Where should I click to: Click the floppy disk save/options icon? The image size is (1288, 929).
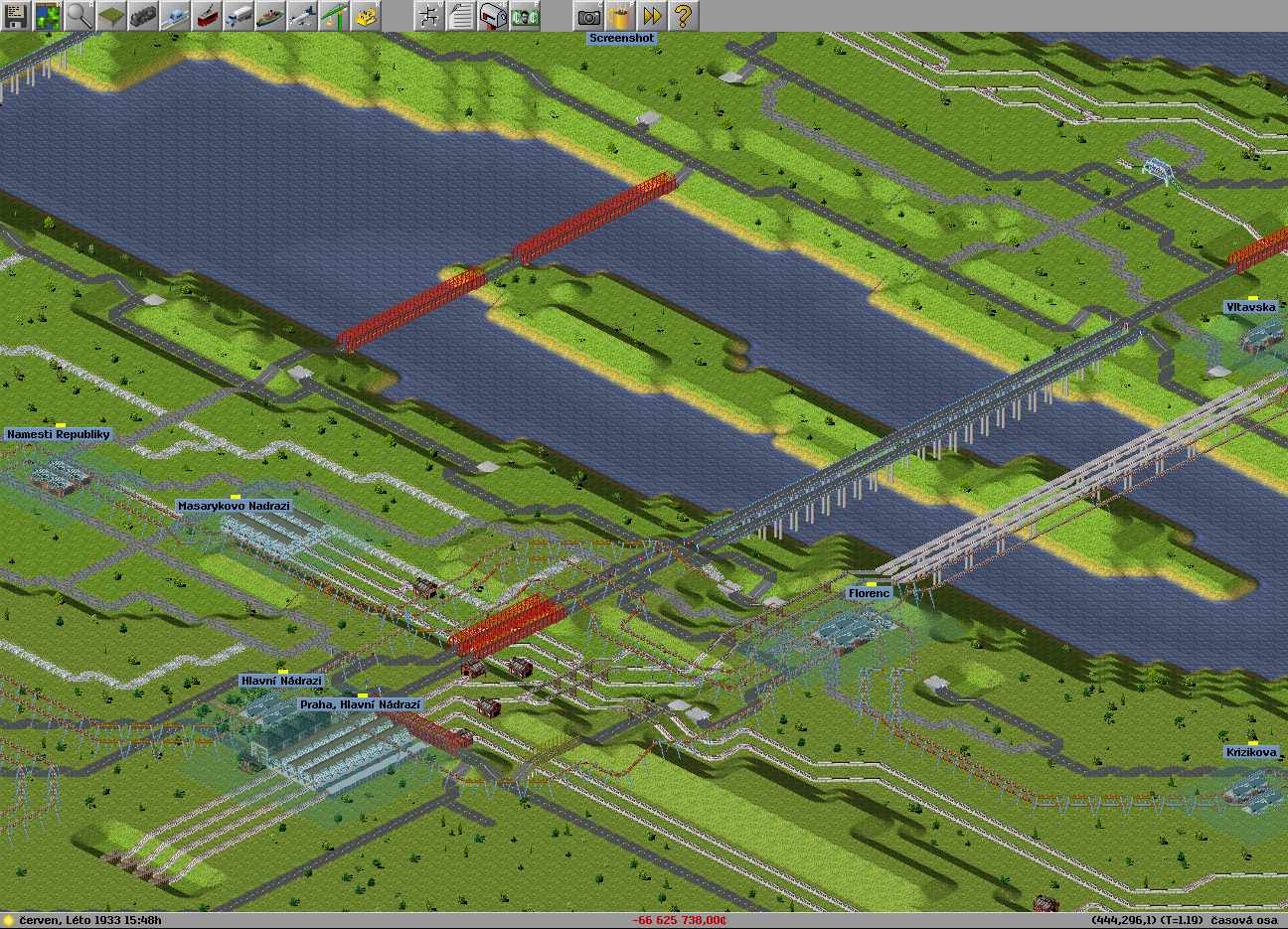(x=16, y=16)
